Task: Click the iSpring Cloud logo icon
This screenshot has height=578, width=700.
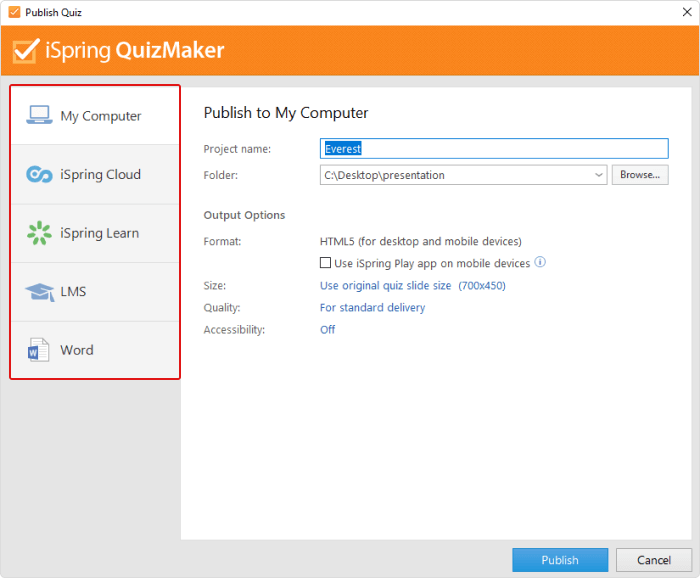Action: coord(39,174)
